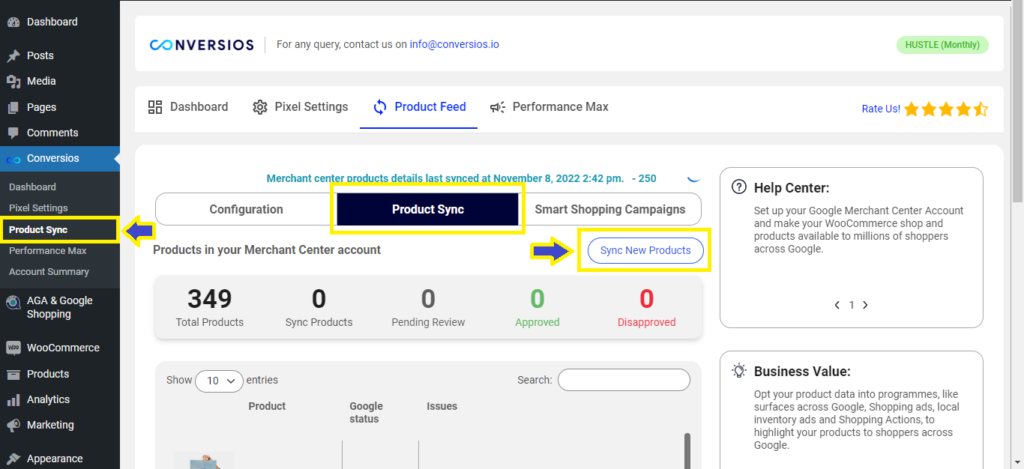Open Pixel Settings submenu item in sidebar
This screenshot has height=469, width=1024.
click(39, 208)
